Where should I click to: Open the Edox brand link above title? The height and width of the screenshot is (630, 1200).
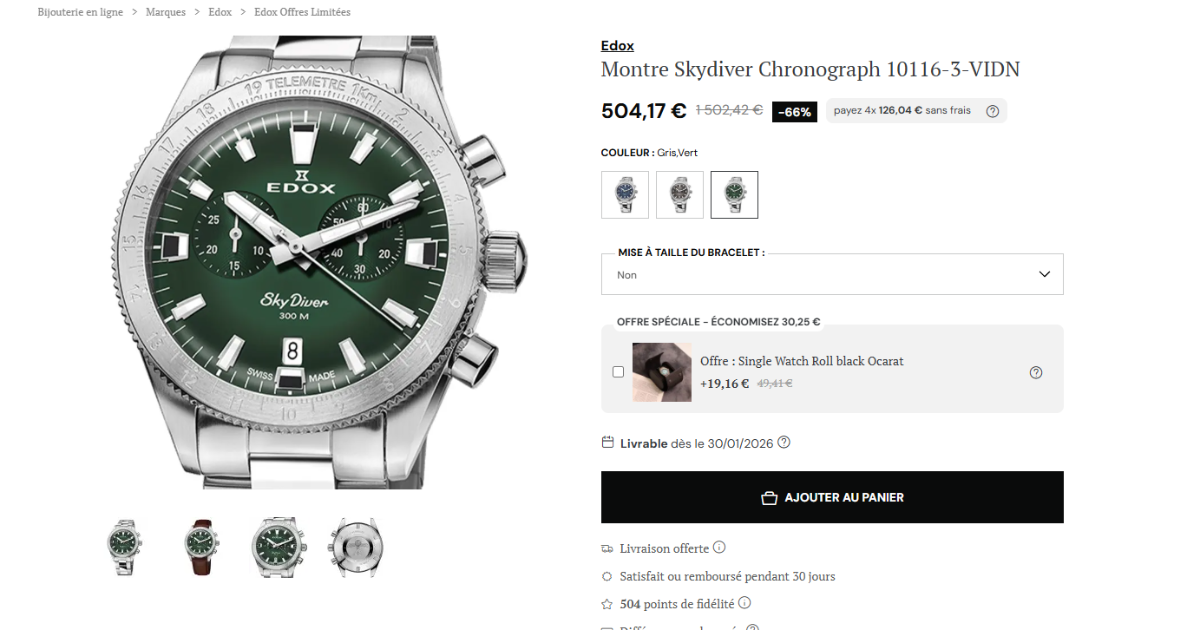click(617, 46)
